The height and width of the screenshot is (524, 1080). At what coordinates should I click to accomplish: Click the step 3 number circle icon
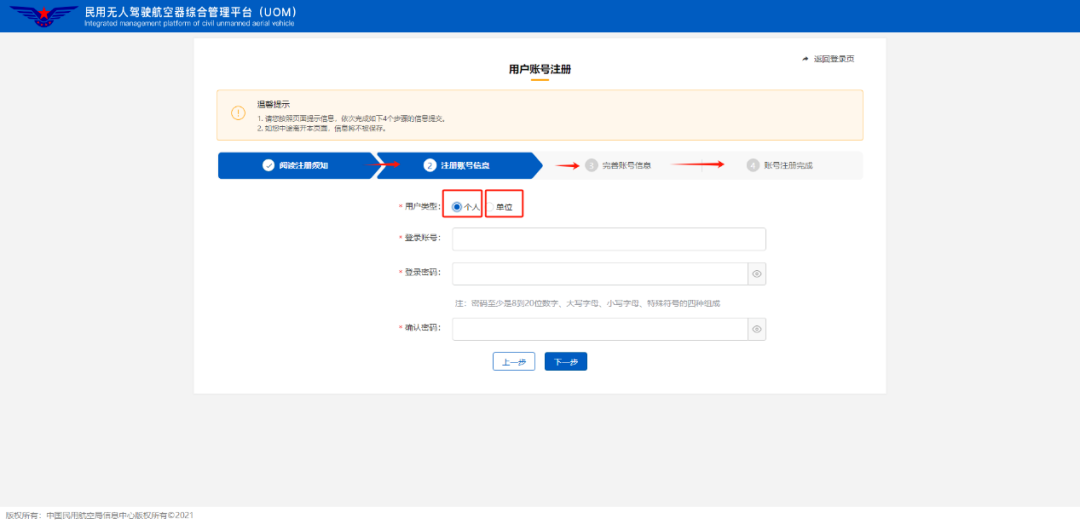tap(592, 165)
